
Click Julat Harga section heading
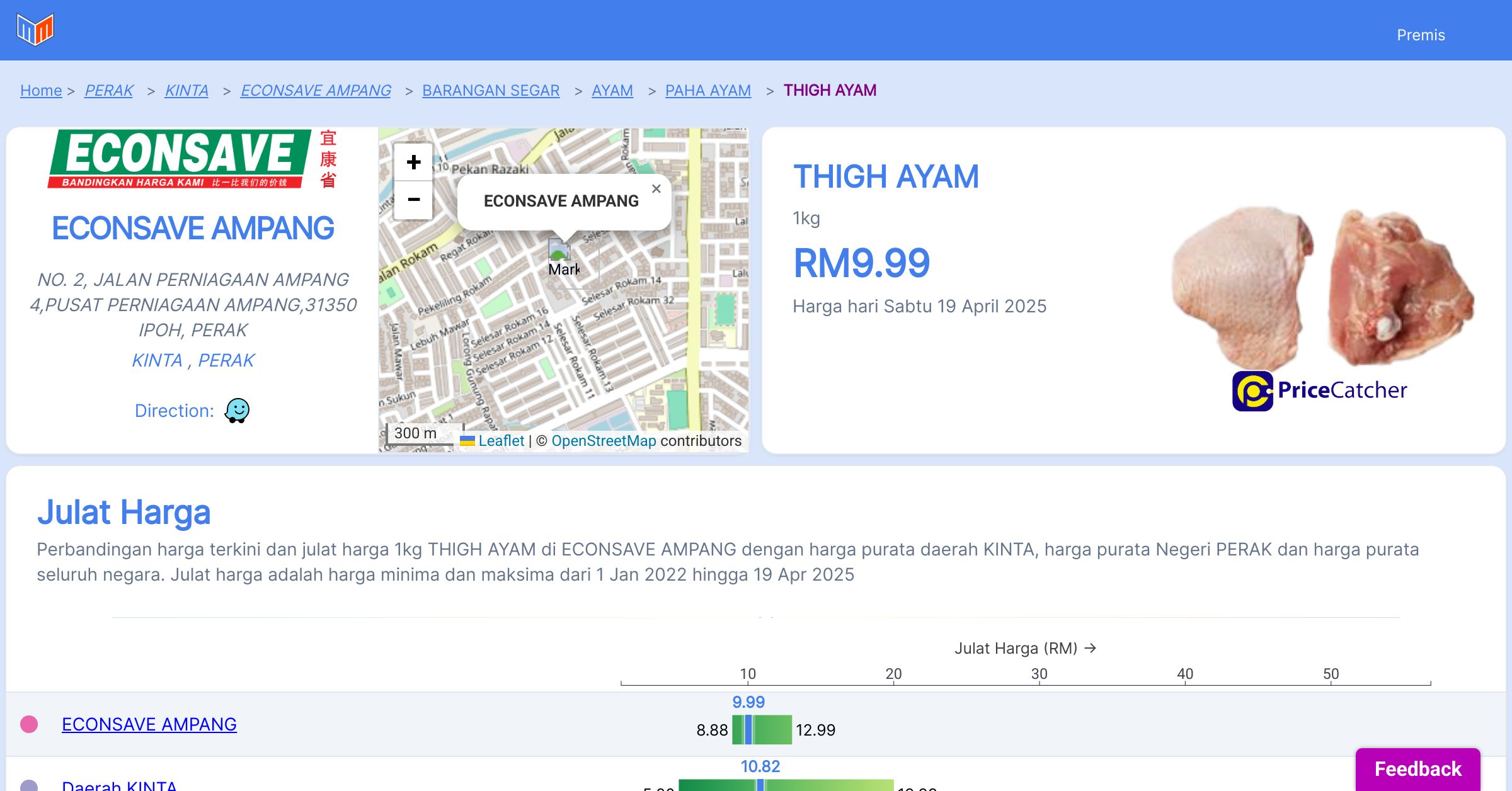pos(123,512)
